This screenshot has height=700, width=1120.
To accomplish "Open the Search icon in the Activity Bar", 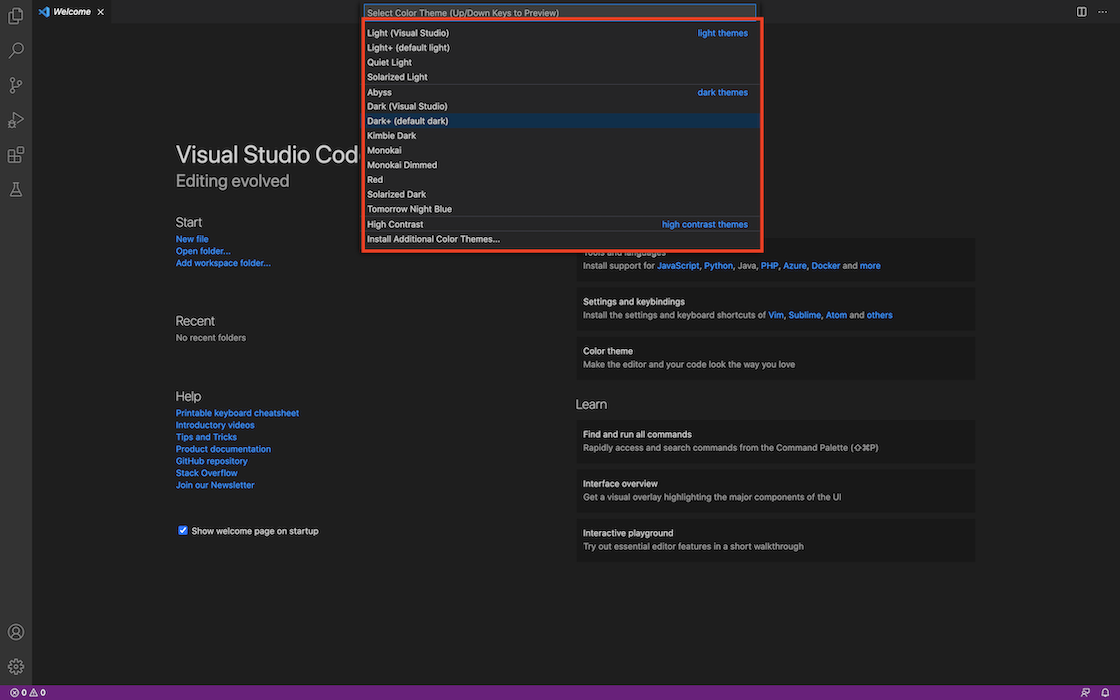I will click(15, 50).
